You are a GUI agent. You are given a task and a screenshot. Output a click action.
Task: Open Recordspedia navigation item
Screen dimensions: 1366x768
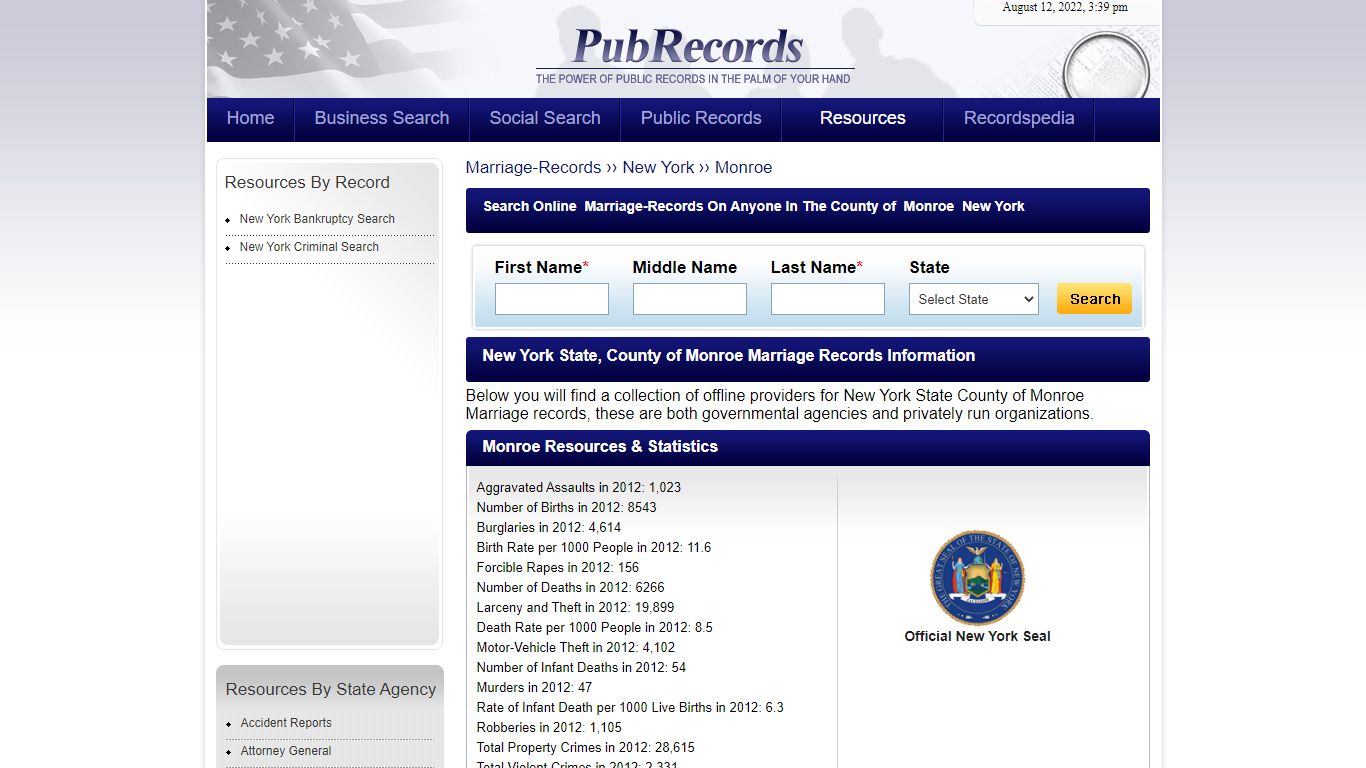click(x=1019, y=118)
